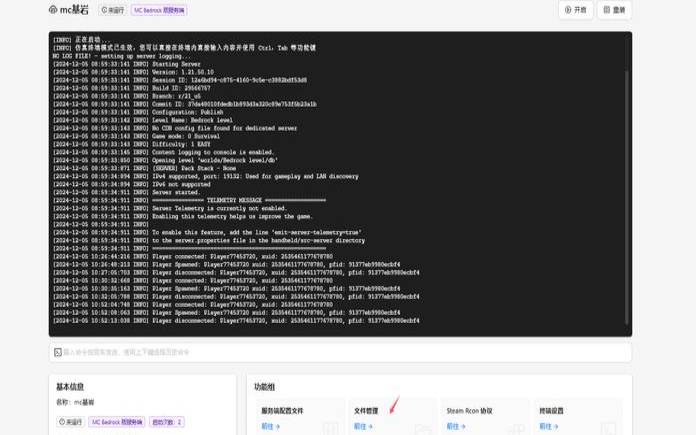This screenshot has height=435, width=696.
Task: Focus the terminal command input field
Action: coord(340,352)
